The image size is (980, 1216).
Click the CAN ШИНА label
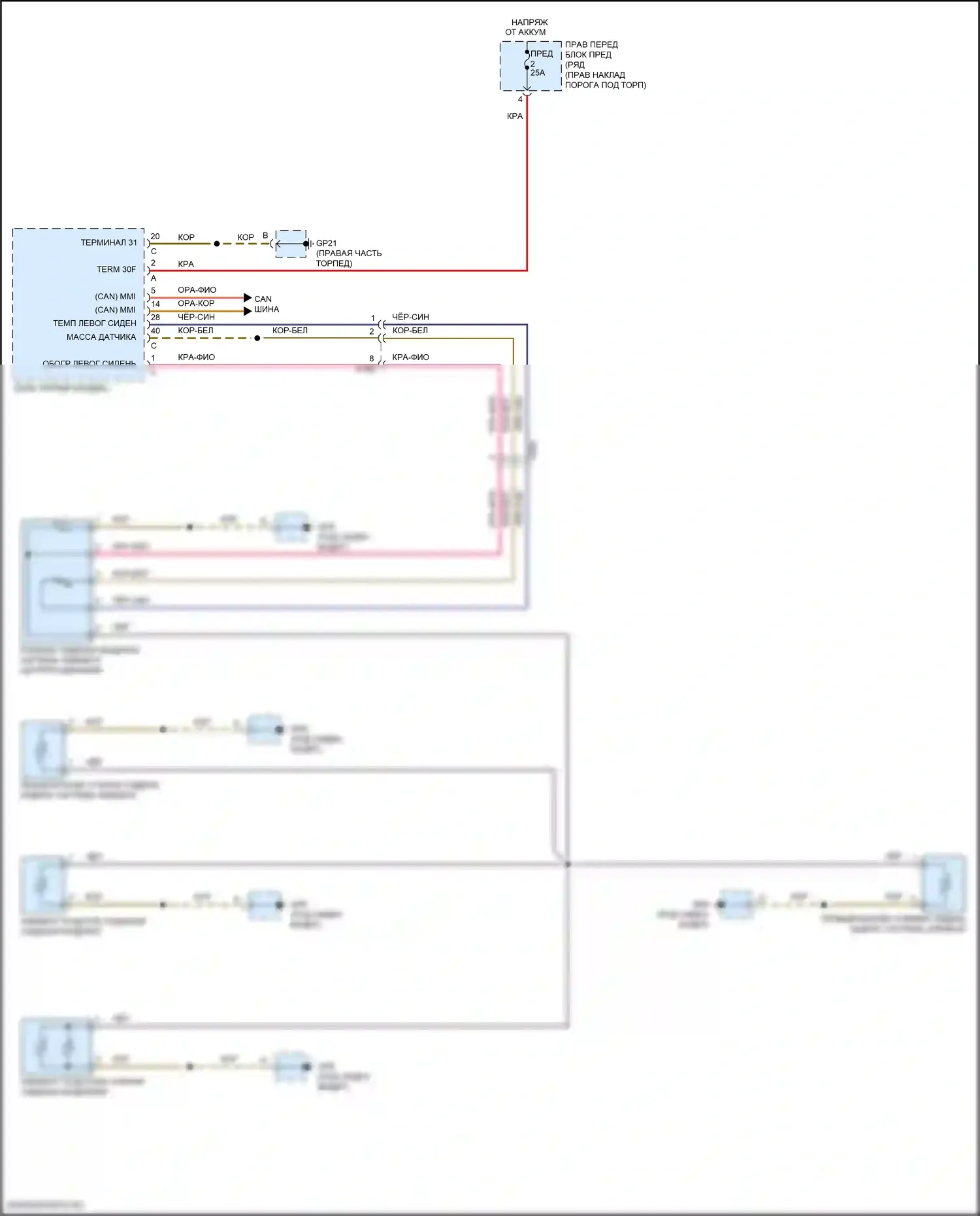click(x=266, y=304)
